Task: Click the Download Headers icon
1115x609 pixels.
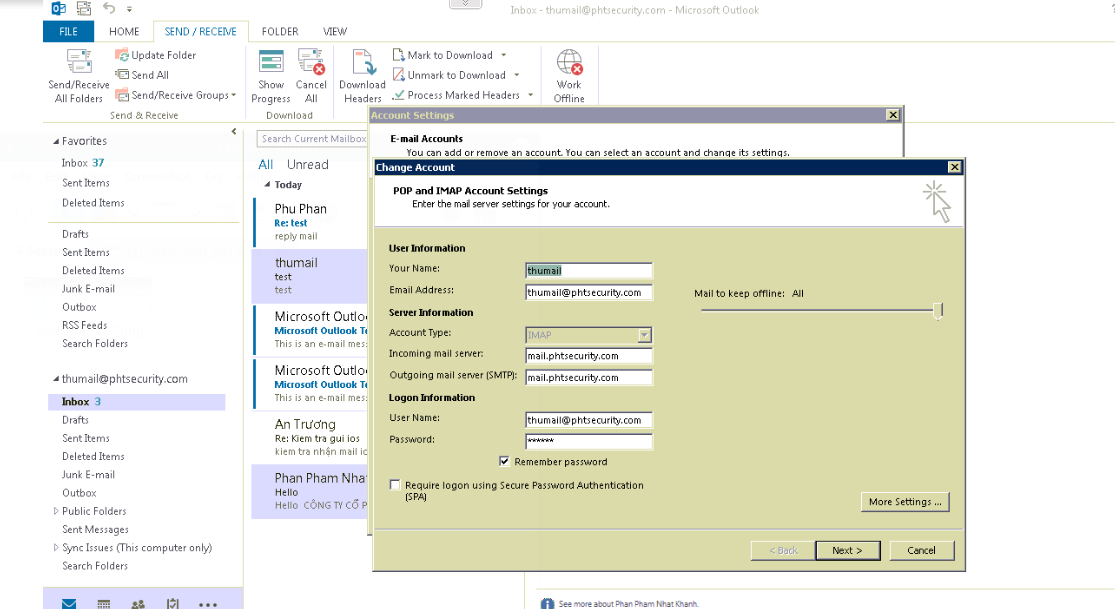Action: click(x=363, y=62)
